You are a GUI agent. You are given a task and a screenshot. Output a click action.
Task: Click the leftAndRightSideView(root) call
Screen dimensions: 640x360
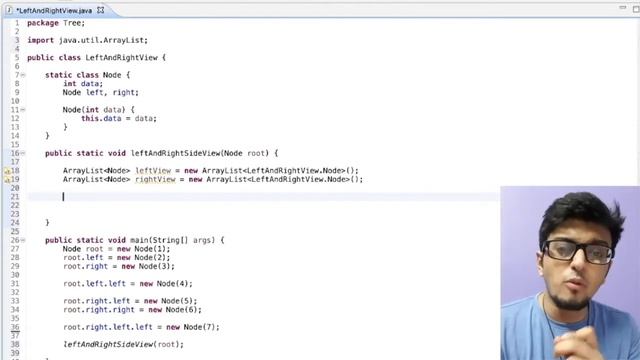pos(123,344)
